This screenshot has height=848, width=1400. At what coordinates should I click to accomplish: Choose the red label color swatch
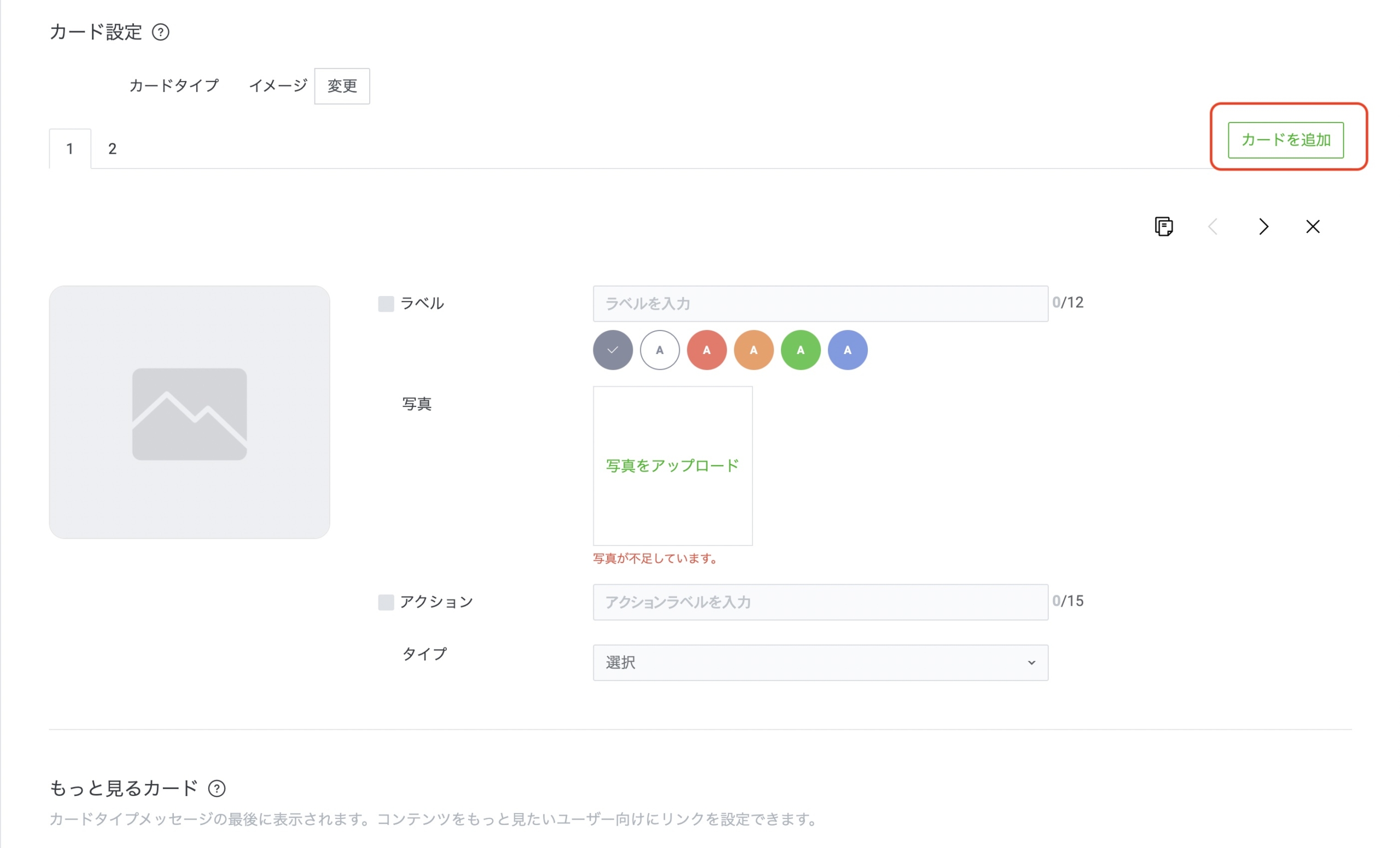pyautogui.click(x=706, y=350)
